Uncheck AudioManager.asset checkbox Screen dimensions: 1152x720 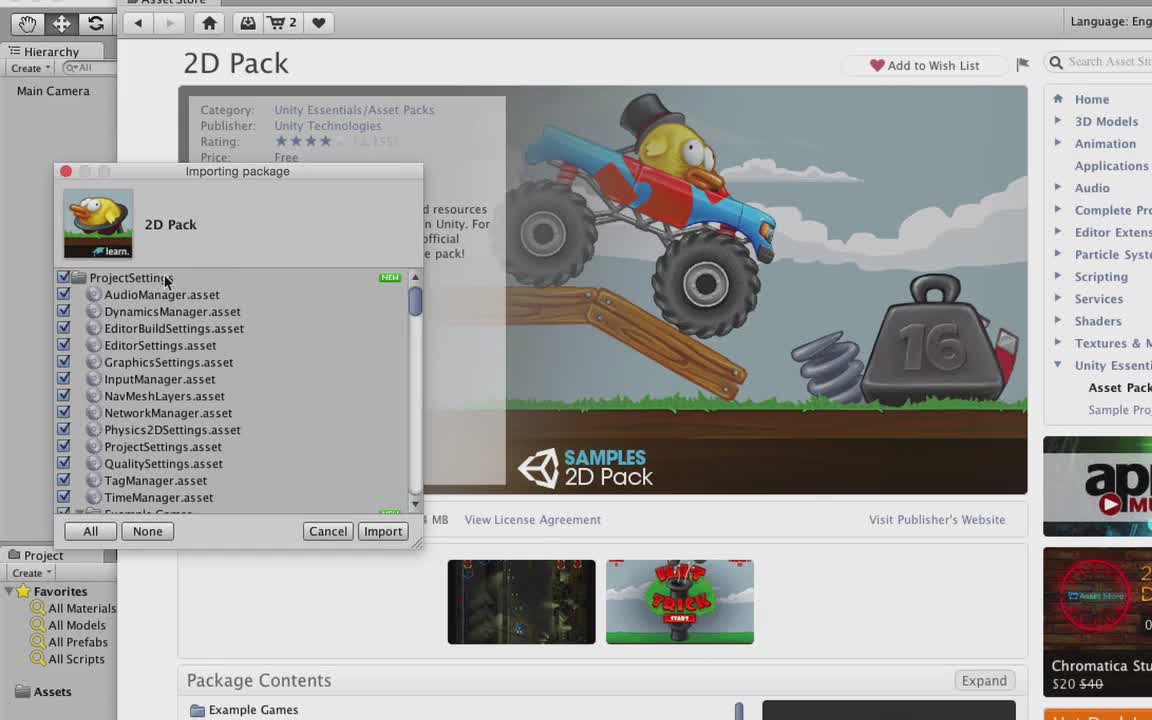pos(63,294)
